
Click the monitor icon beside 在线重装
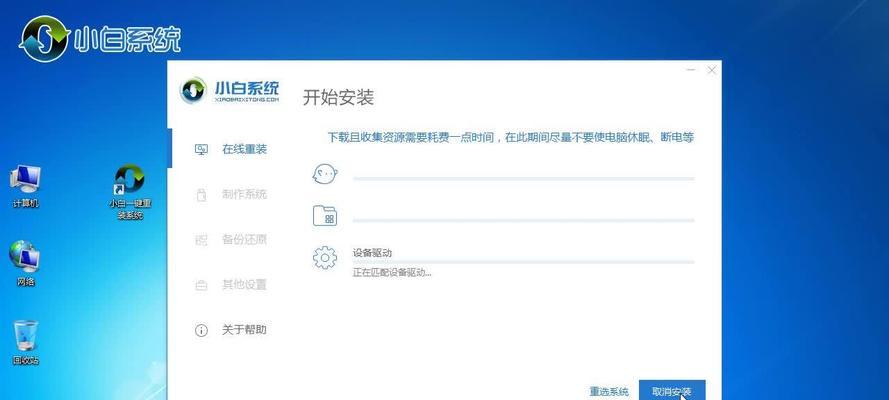(201, 150)
